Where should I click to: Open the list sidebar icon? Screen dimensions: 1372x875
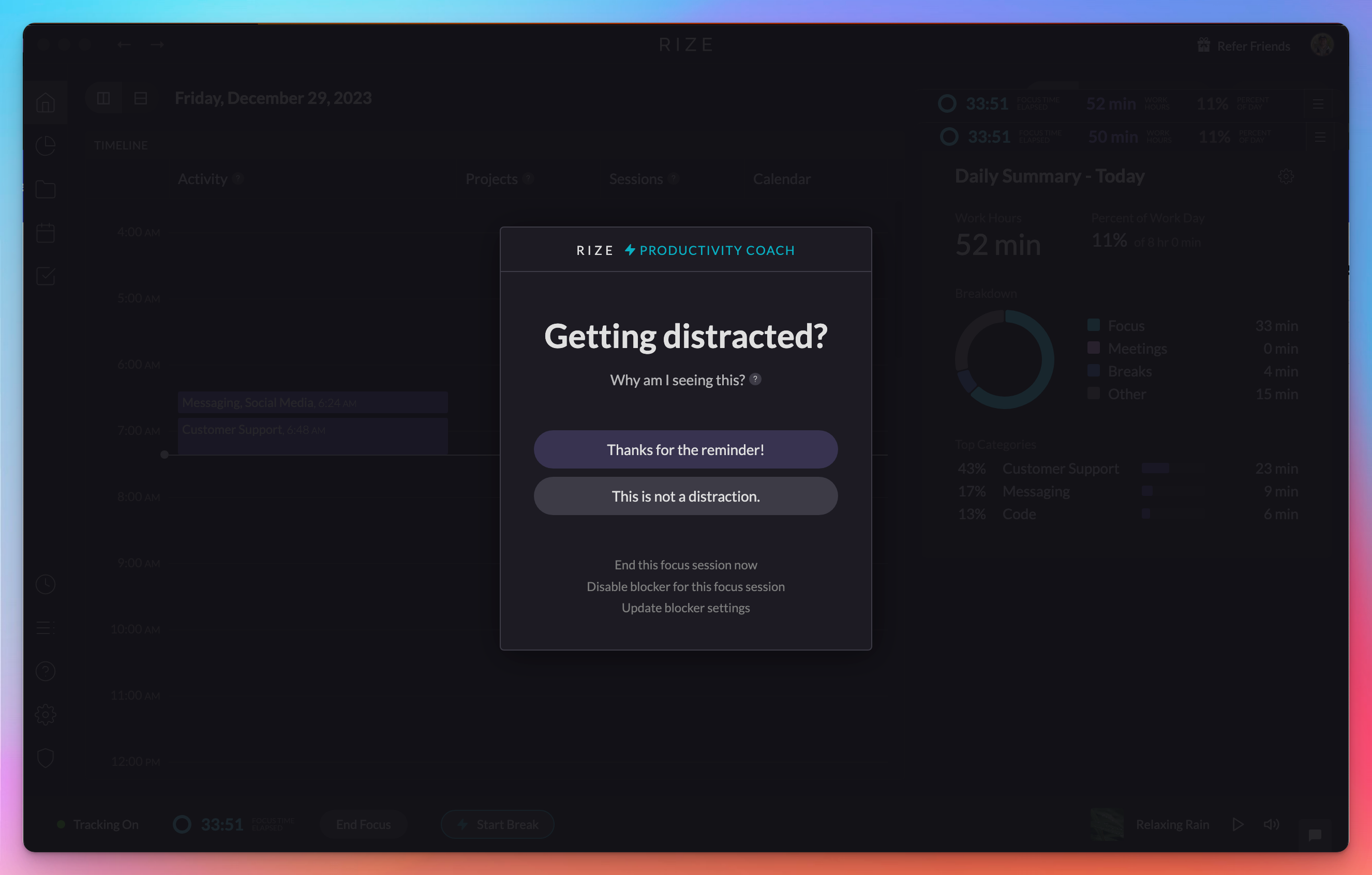(46, 628)
